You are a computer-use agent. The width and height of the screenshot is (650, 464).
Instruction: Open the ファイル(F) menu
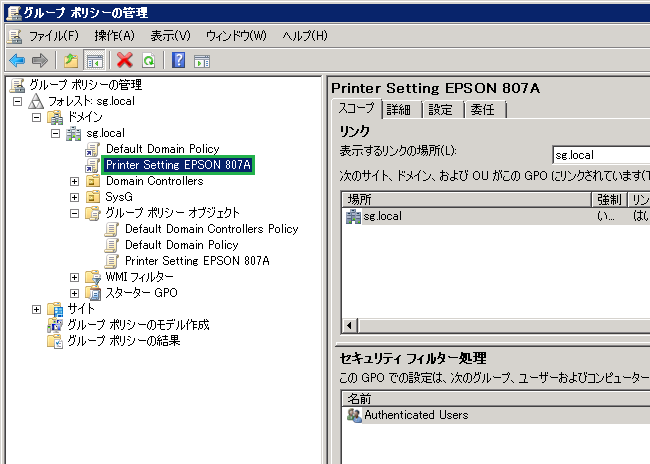click(53, 36)
